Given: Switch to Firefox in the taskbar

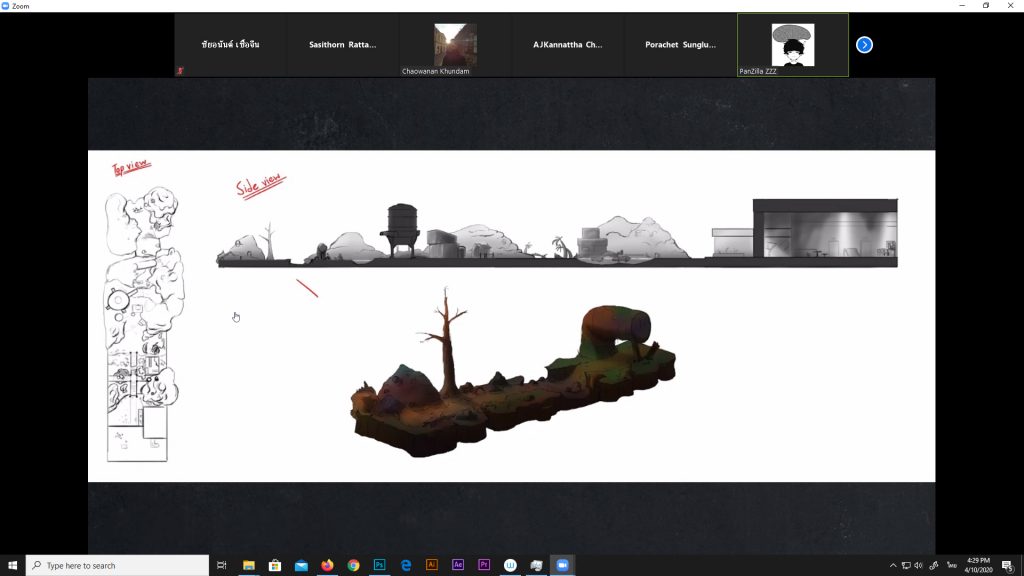Looking at the screenshot, I should [327, 565].
